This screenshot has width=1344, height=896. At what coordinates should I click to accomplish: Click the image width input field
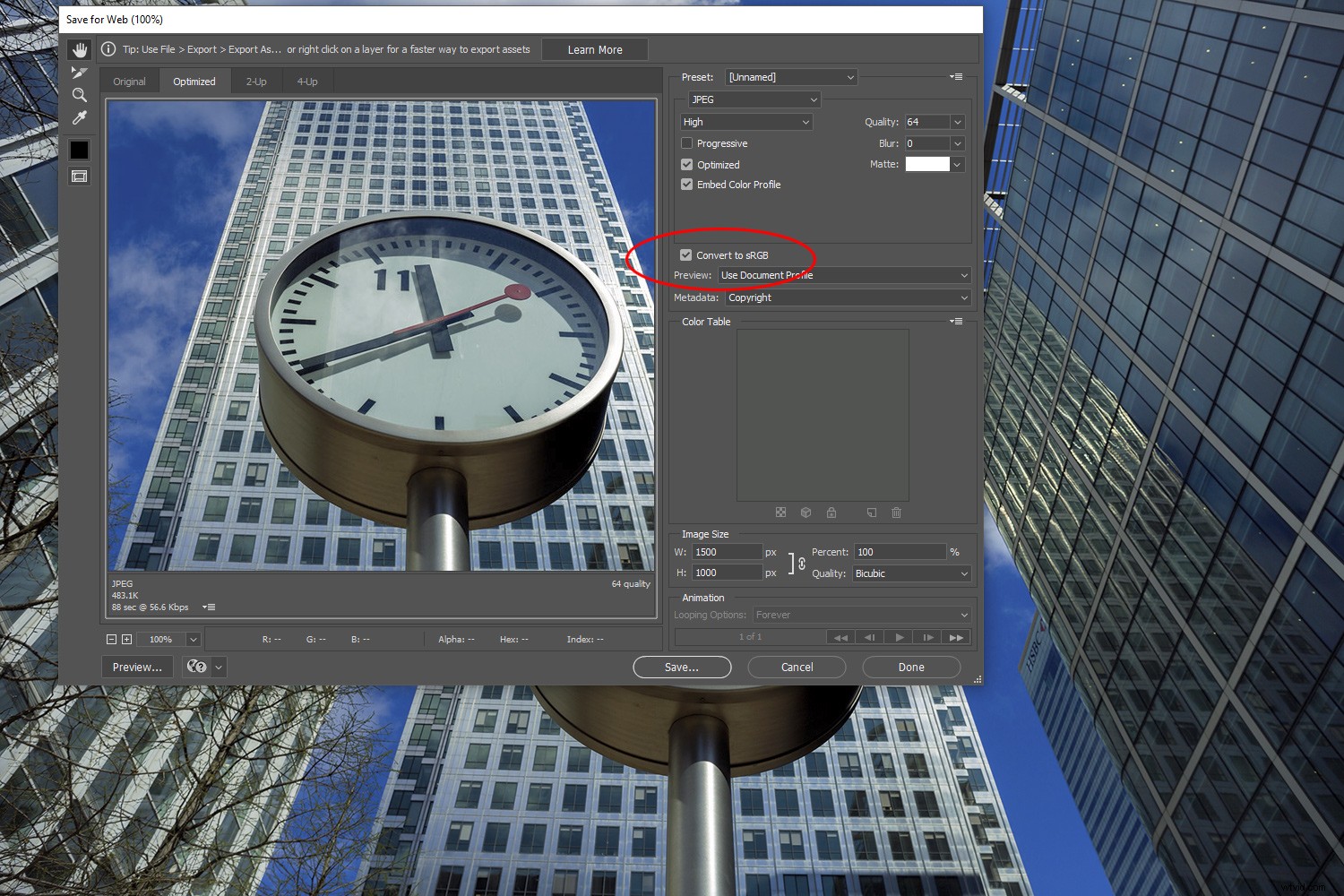[x=727, y=552]
